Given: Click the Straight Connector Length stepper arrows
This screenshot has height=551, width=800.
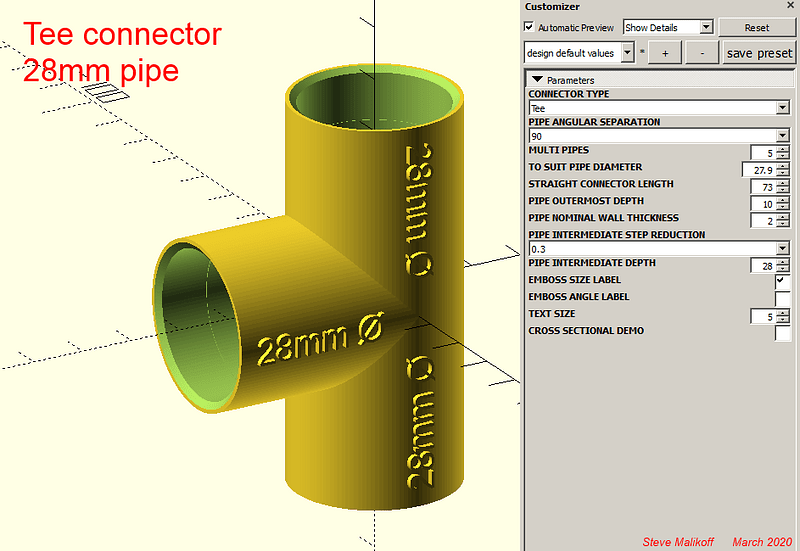Looking at the screenshot, I should click(783, 187).
